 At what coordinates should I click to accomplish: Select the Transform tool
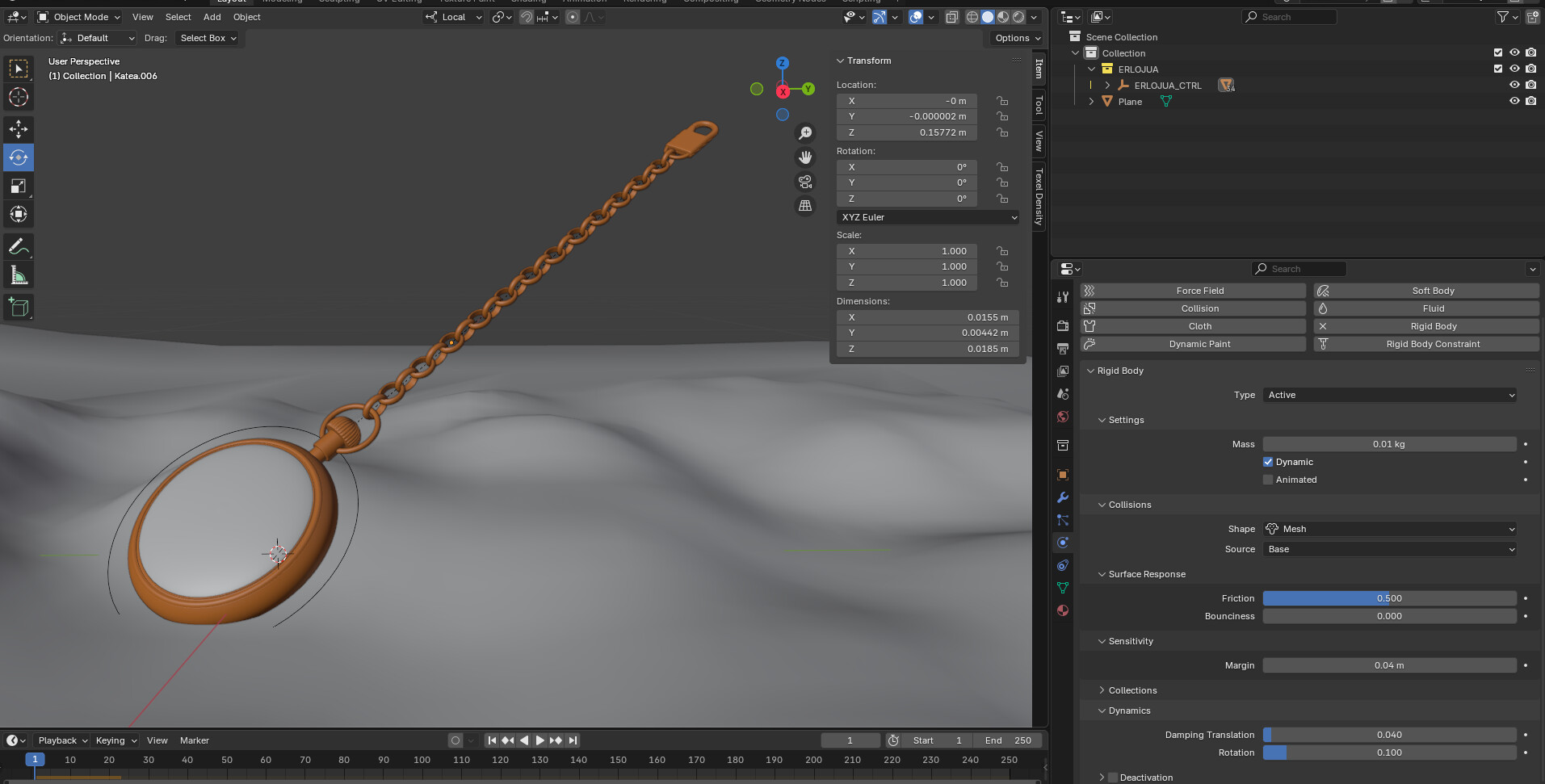coord(19,215)
